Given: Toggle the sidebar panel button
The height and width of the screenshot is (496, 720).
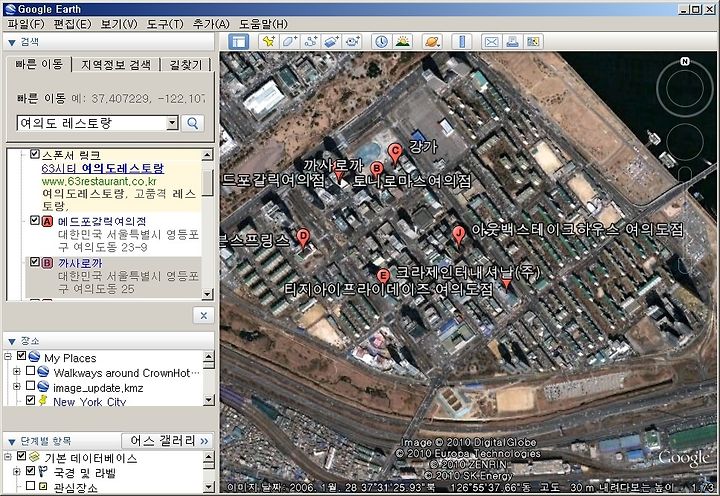Looking at the screenshot, I should [x=238, y=42].
